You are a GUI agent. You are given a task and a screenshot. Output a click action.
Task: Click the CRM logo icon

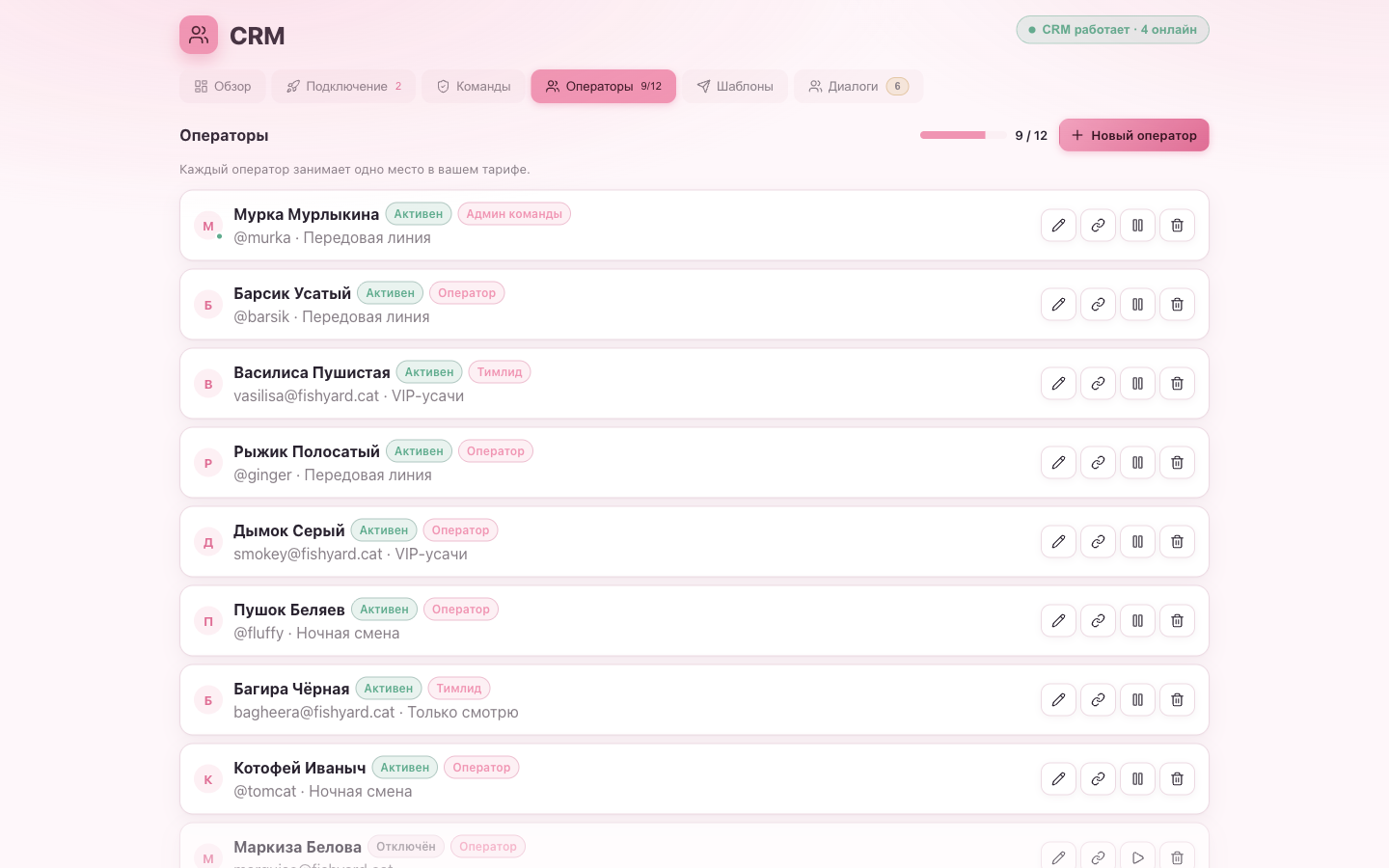(x=199, y=35)
